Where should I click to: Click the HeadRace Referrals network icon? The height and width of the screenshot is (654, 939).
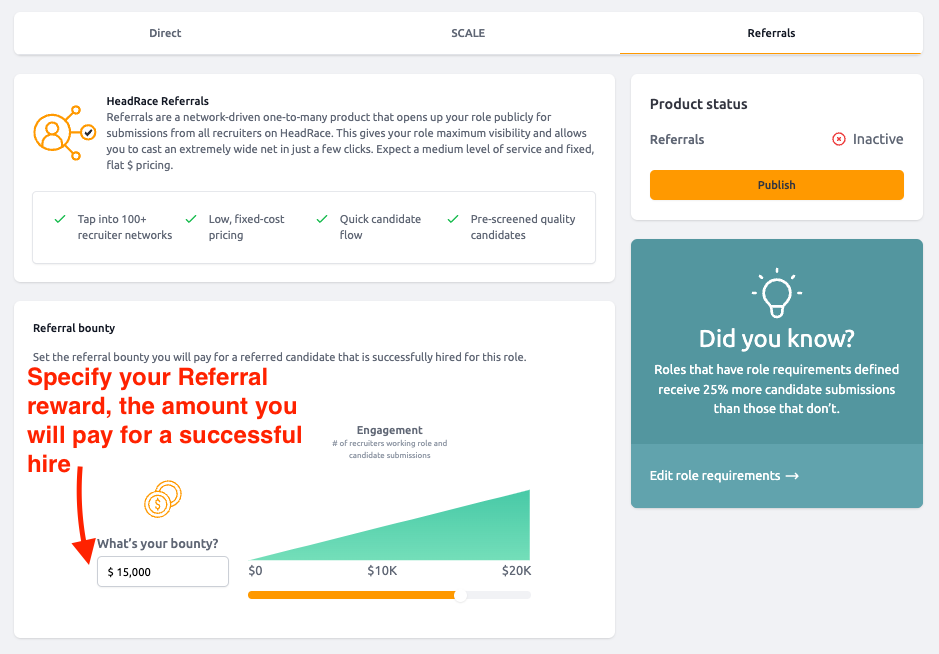click(x=64, y=133)
